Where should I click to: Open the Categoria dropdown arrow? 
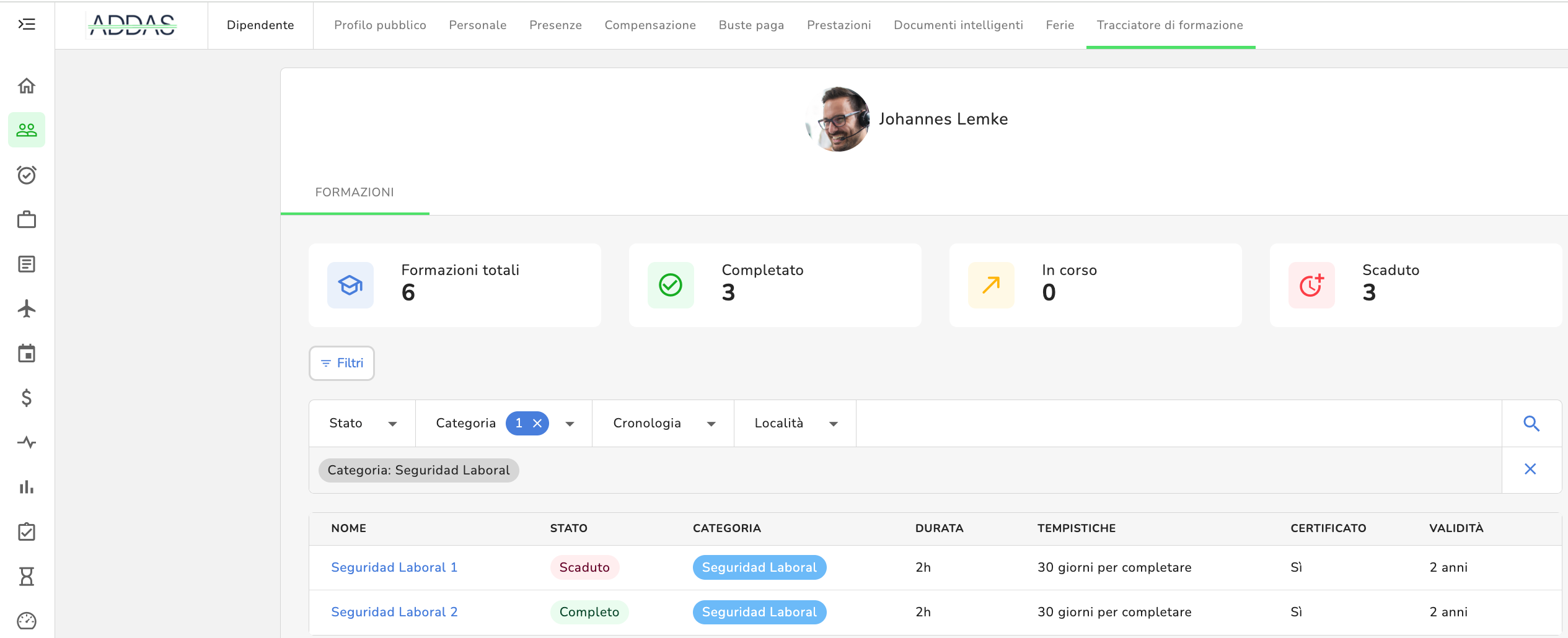point(570,424)
